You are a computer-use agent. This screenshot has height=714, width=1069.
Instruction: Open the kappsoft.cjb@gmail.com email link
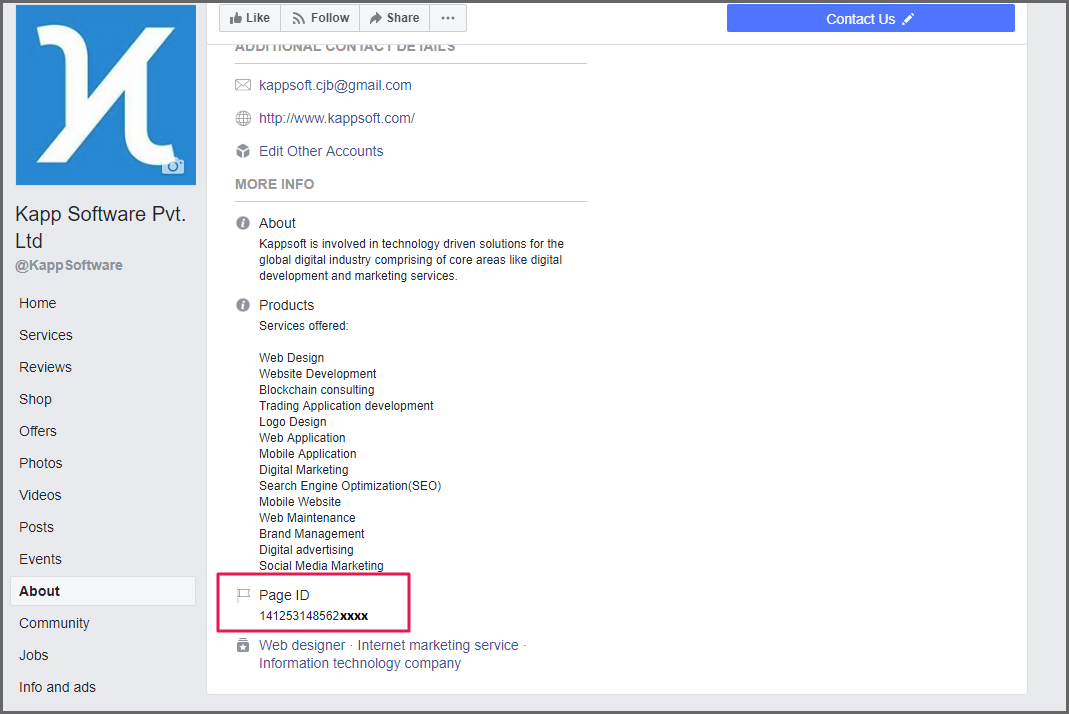(x=335, y=85)
